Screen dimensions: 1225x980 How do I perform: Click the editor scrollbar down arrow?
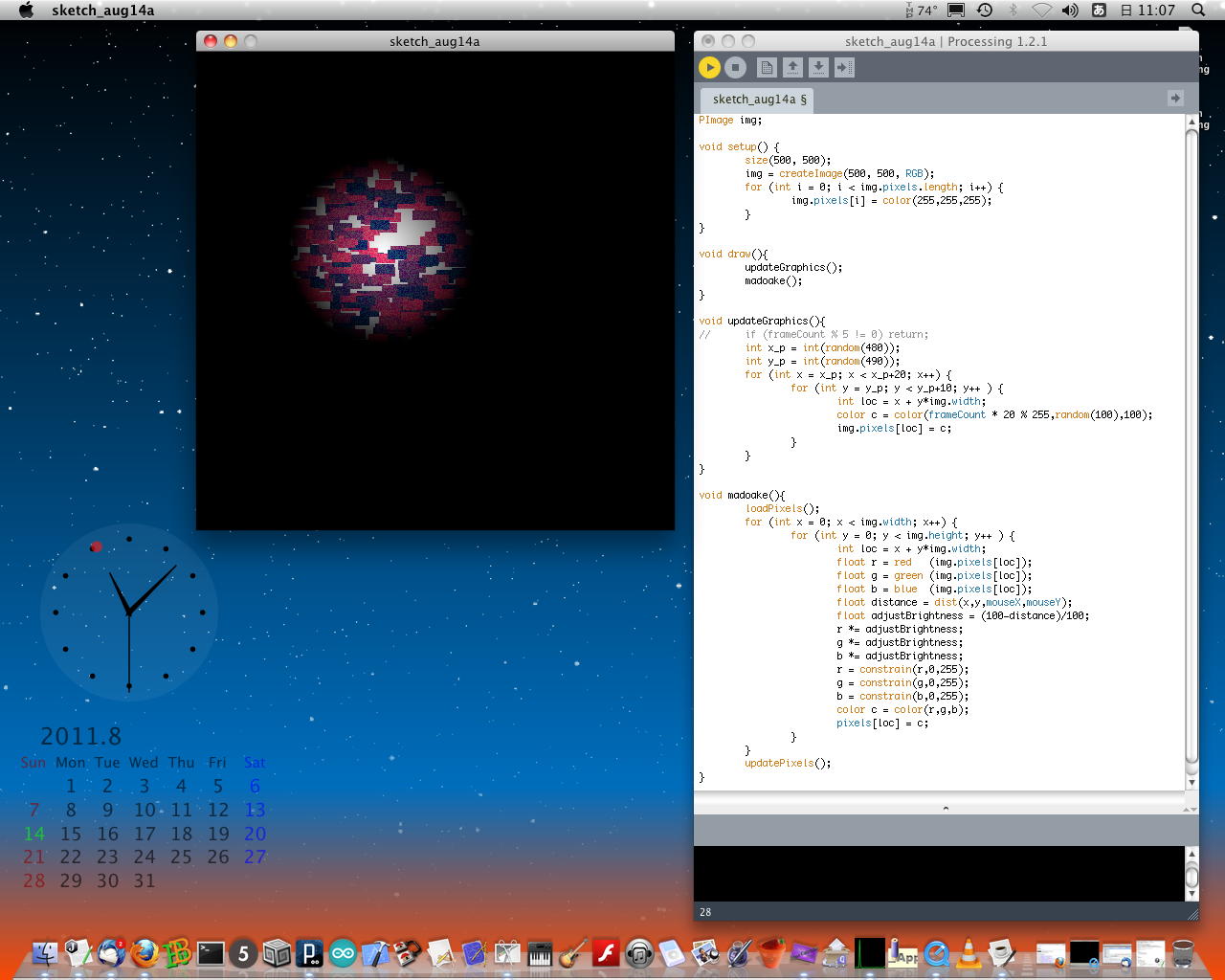pyautogui.click(x=1192, y=782)
